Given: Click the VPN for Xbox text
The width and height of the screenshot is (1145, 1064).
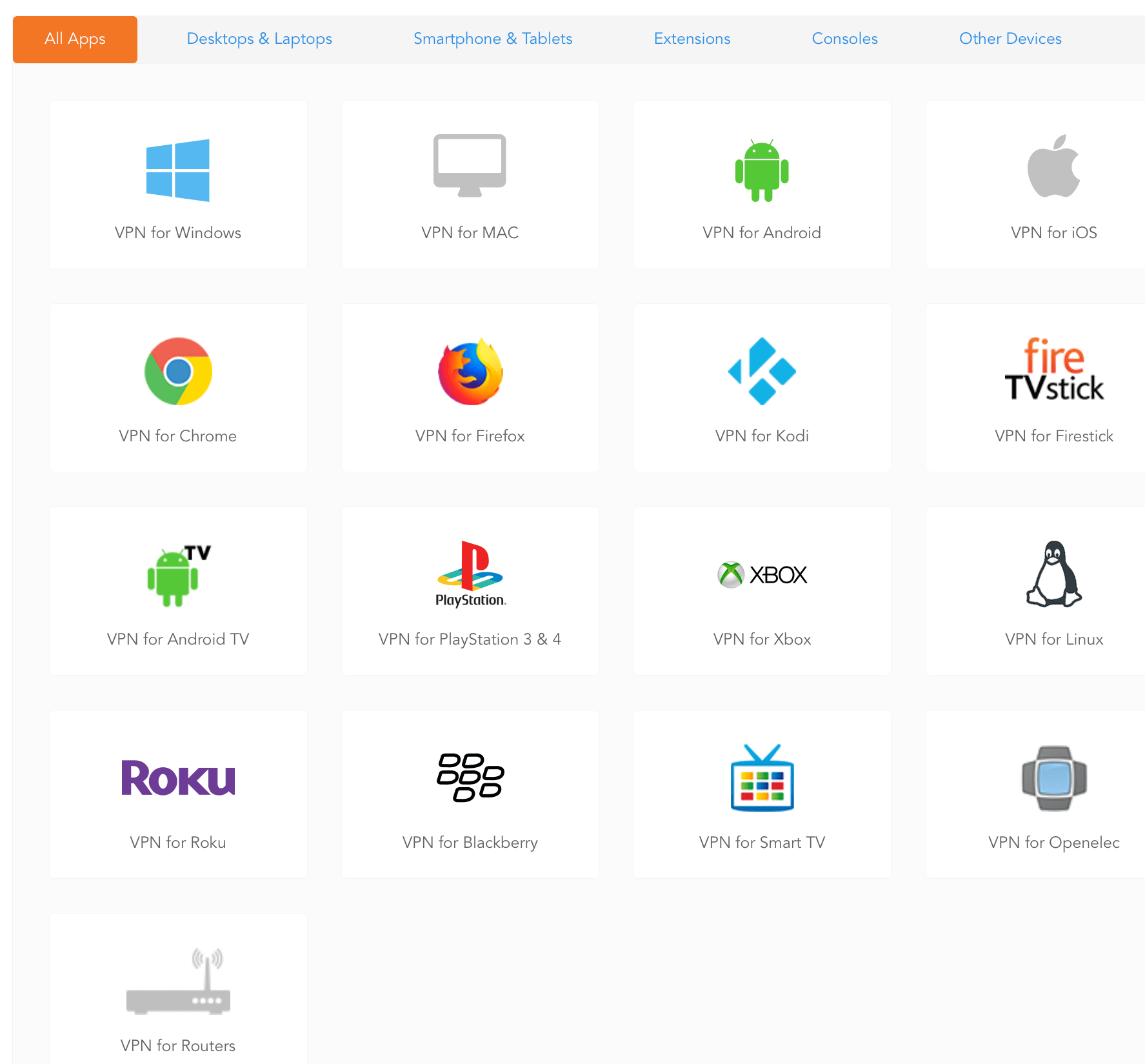Looking at the screenshot, I should tap(762, 639).
